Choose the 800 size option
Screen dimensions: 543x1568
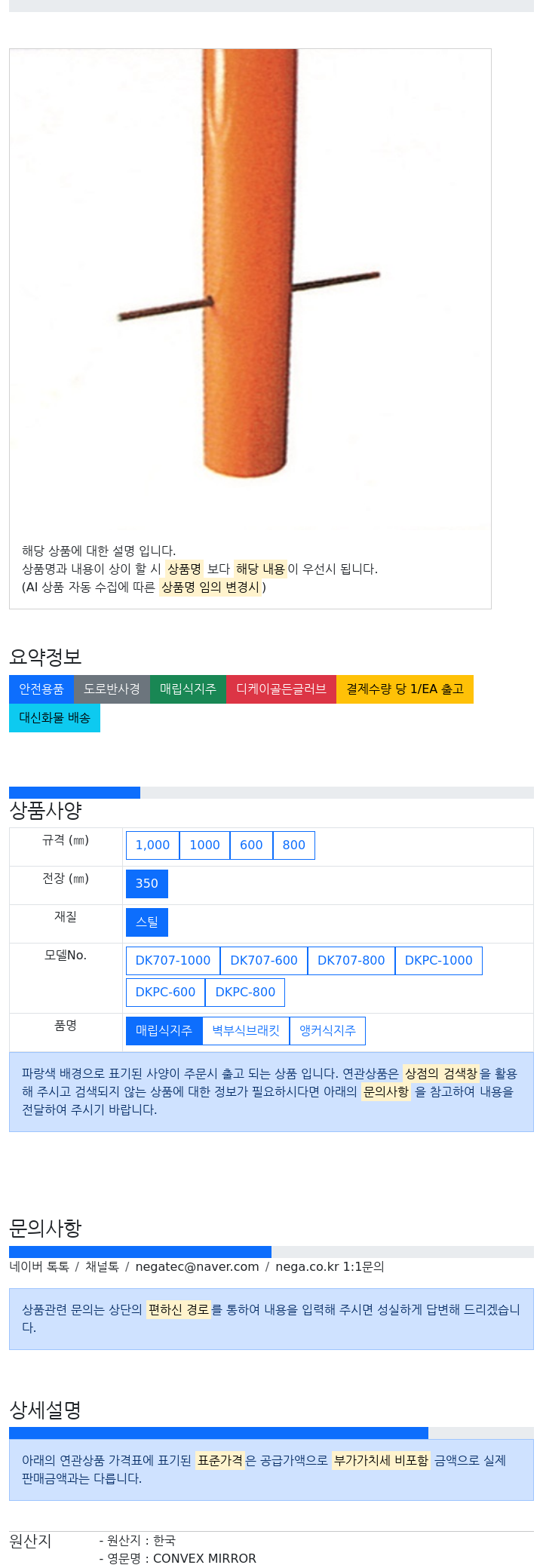[294, 845]
